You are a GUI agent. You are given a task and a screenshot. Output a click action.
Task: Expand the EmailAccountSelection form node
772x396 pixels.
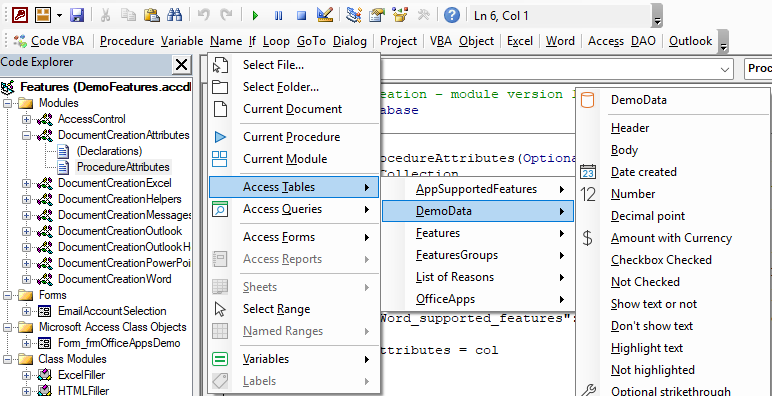[x=26, y=311]
